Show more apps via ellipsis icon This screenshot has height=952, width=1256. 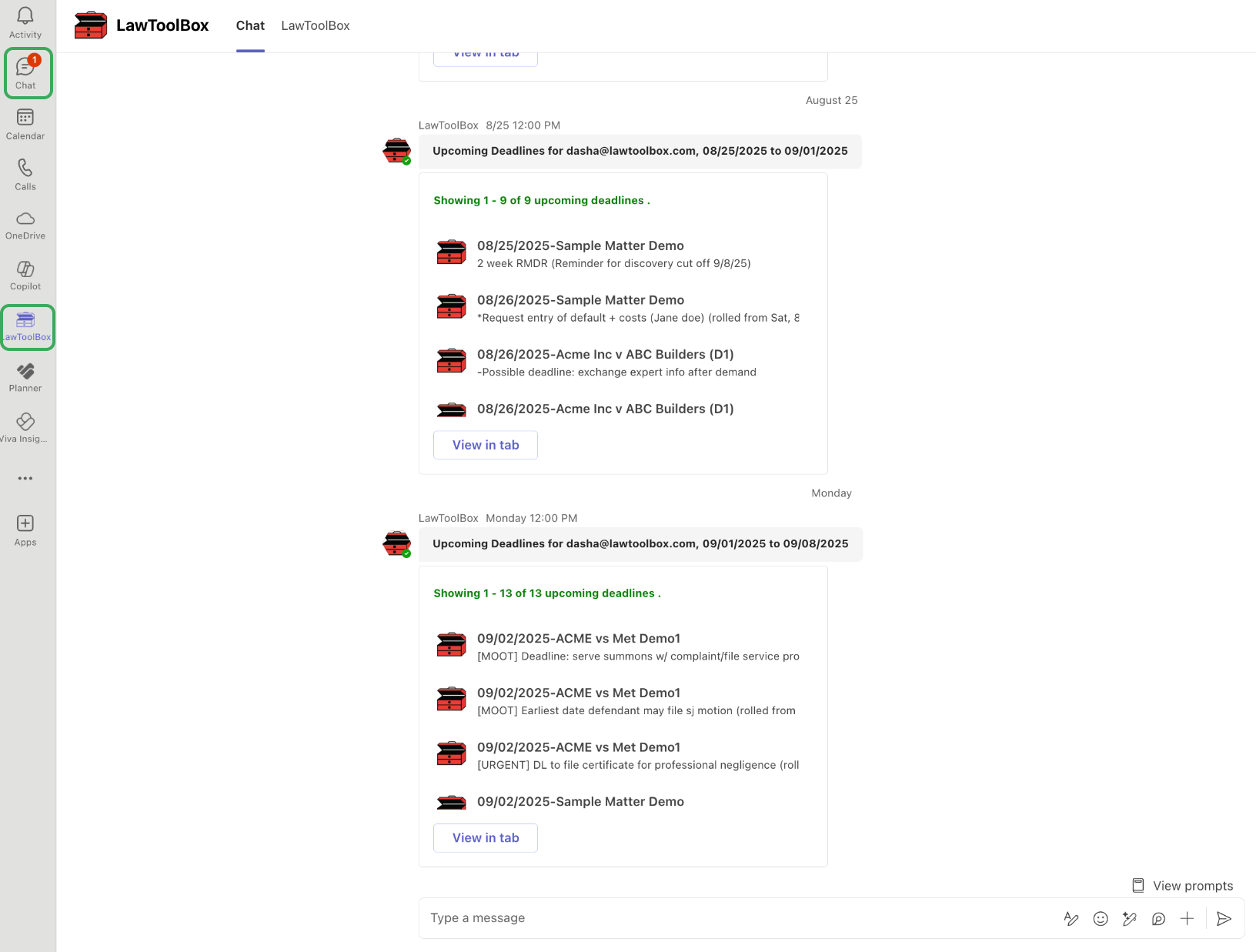tap(25, 478)
